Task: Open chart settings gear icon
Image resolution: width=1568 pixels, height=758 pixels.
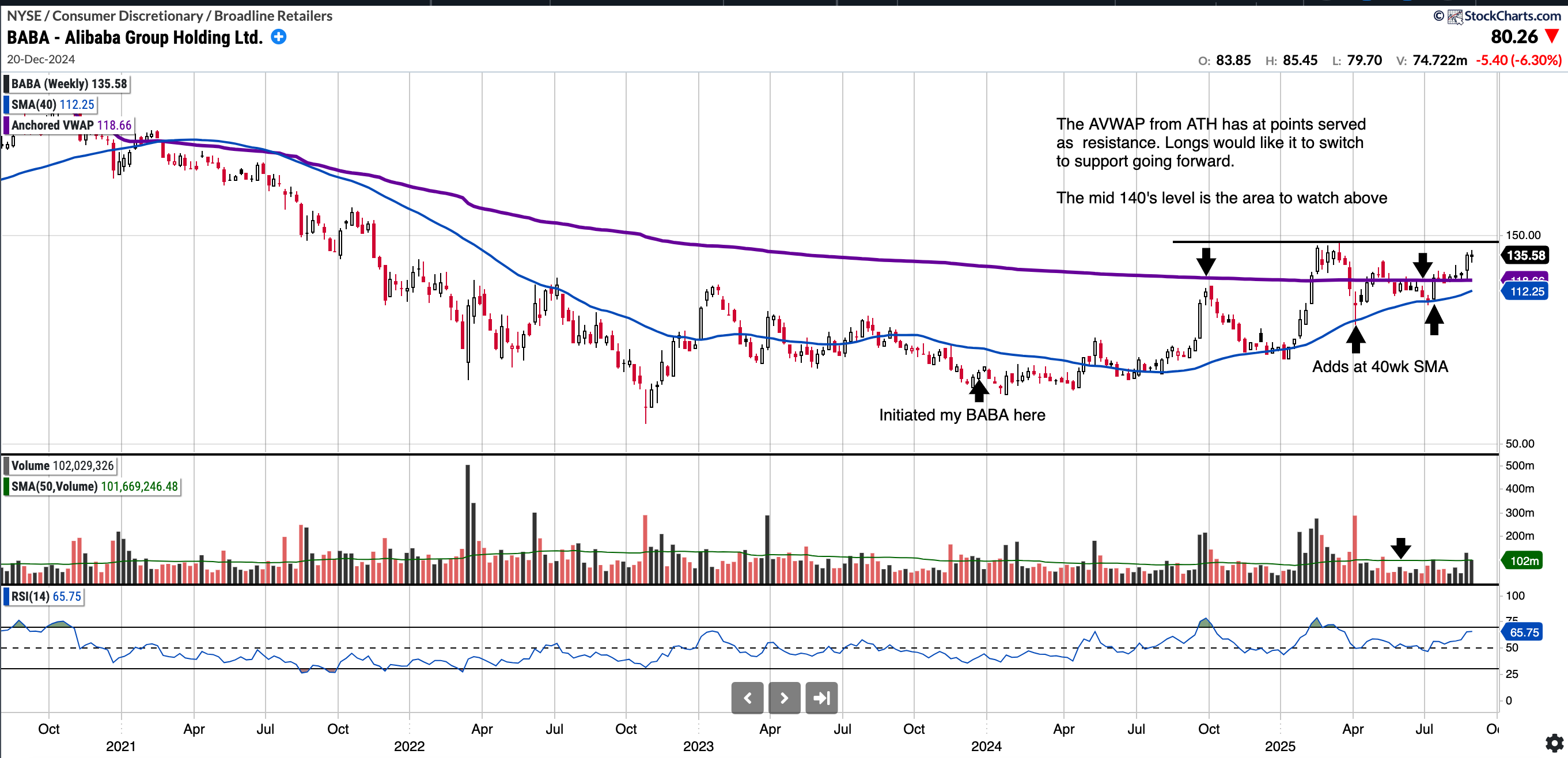Action: click(1554, 743)
